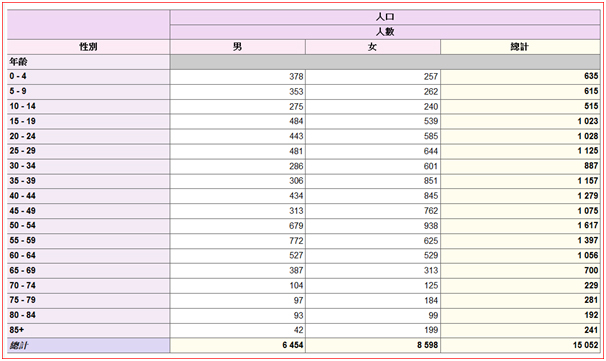Select the 總計 column header
This screenshot has height=361, width=606.
point(520,47)
